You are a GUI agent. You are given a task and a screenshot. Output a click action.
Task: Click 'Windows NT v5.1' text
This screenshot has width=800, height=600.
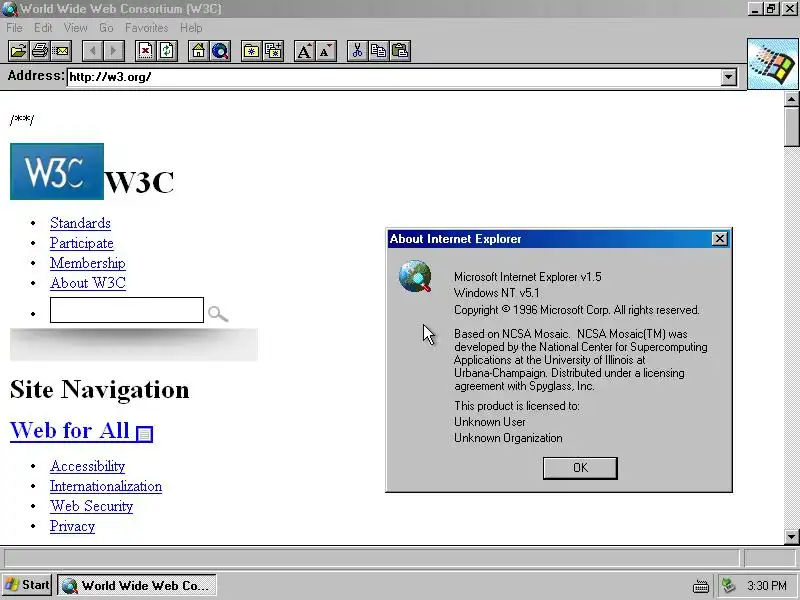tap(496, 293)
